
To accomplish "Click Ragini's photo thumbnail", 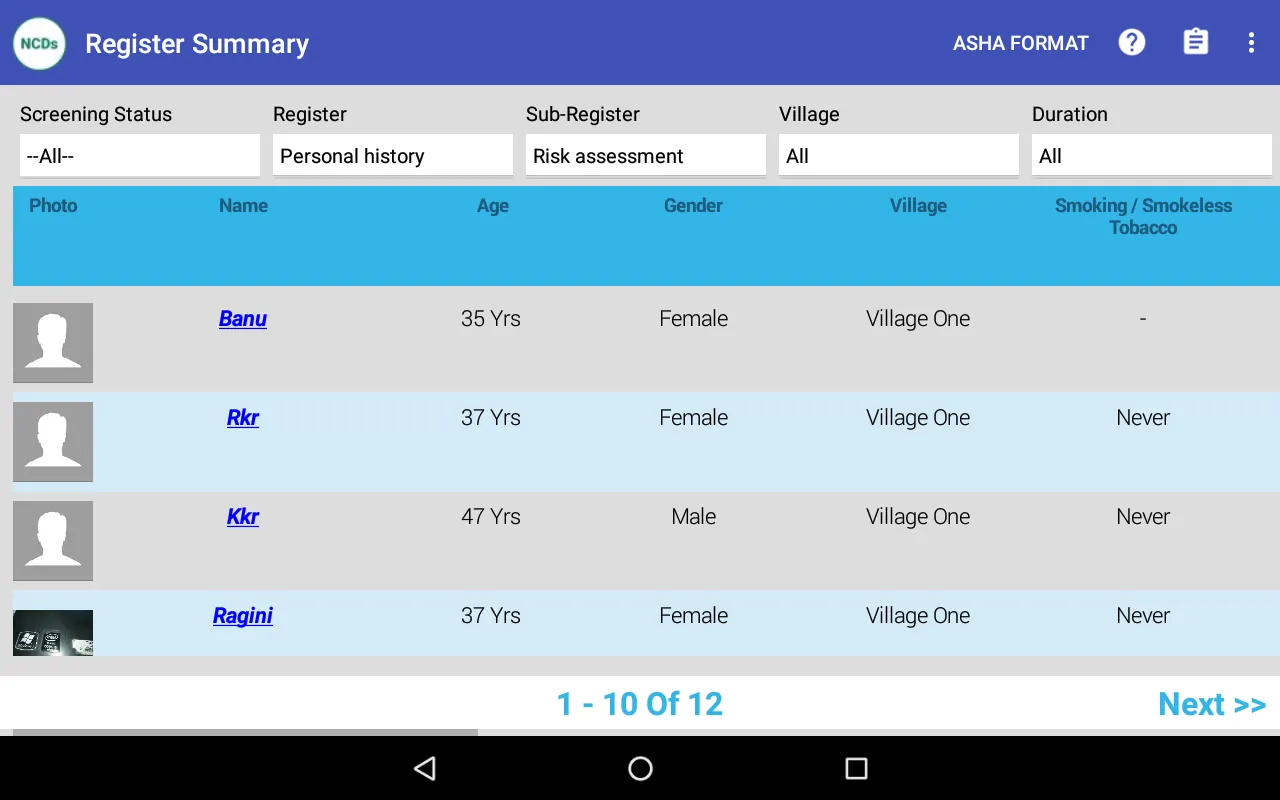I will tap(53, 632).
